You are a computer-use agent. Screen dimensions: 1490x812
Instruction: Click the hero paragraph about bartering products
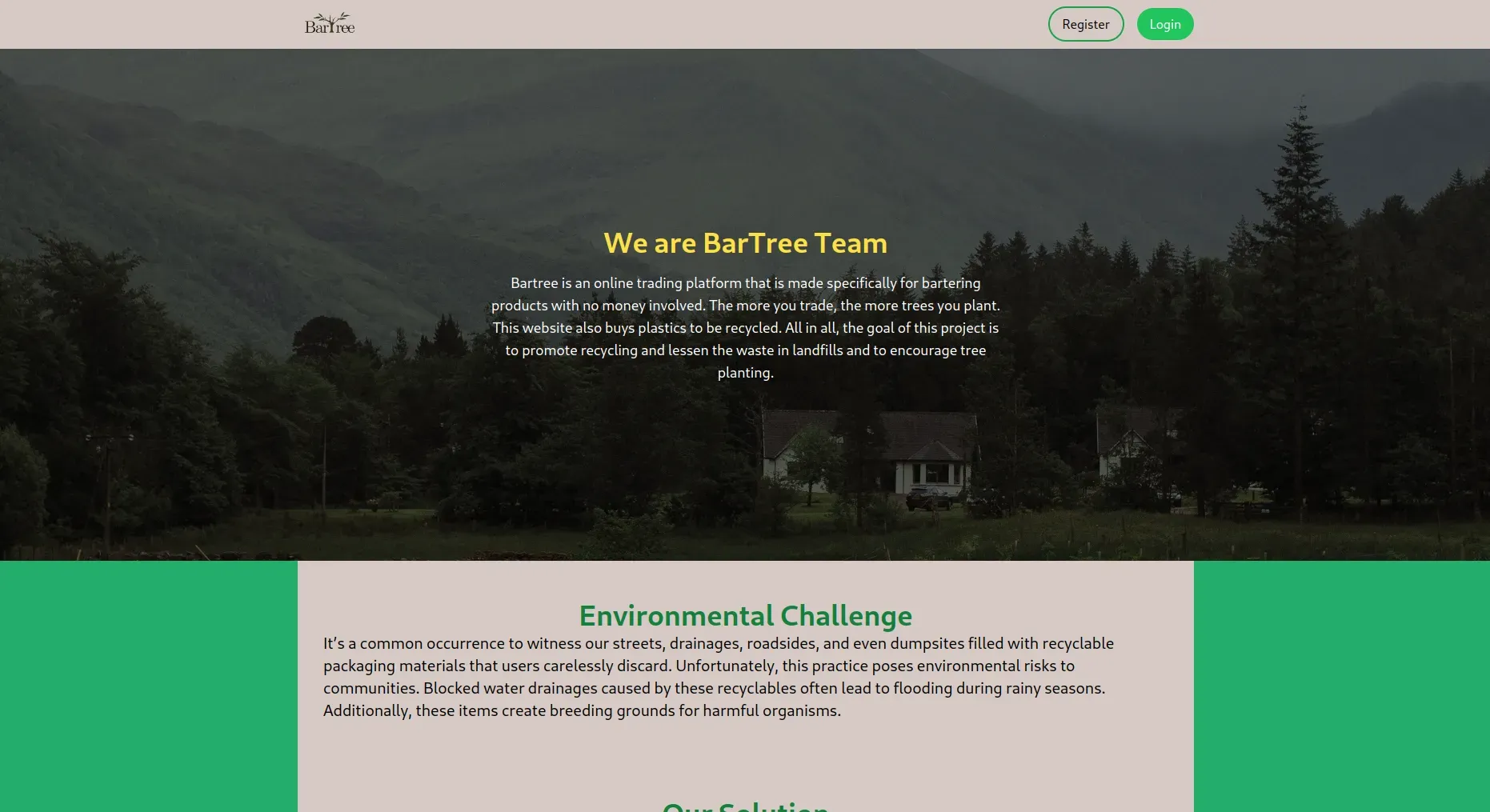point(745,327)
